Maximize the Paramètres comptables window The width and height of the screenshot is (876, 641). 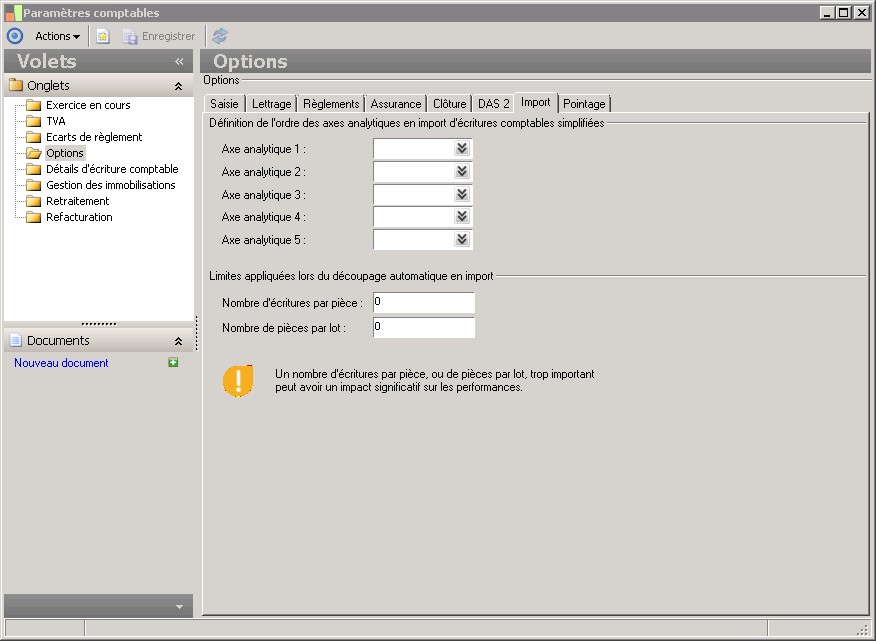click(x=844, y=12)
